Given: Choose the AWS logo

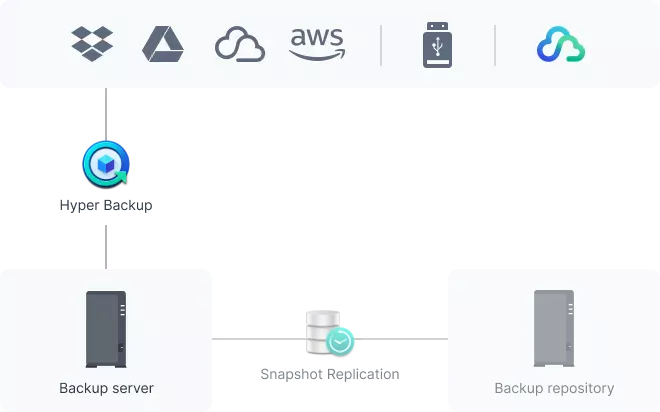Looking at the screenshot, I should pos(317,44).
